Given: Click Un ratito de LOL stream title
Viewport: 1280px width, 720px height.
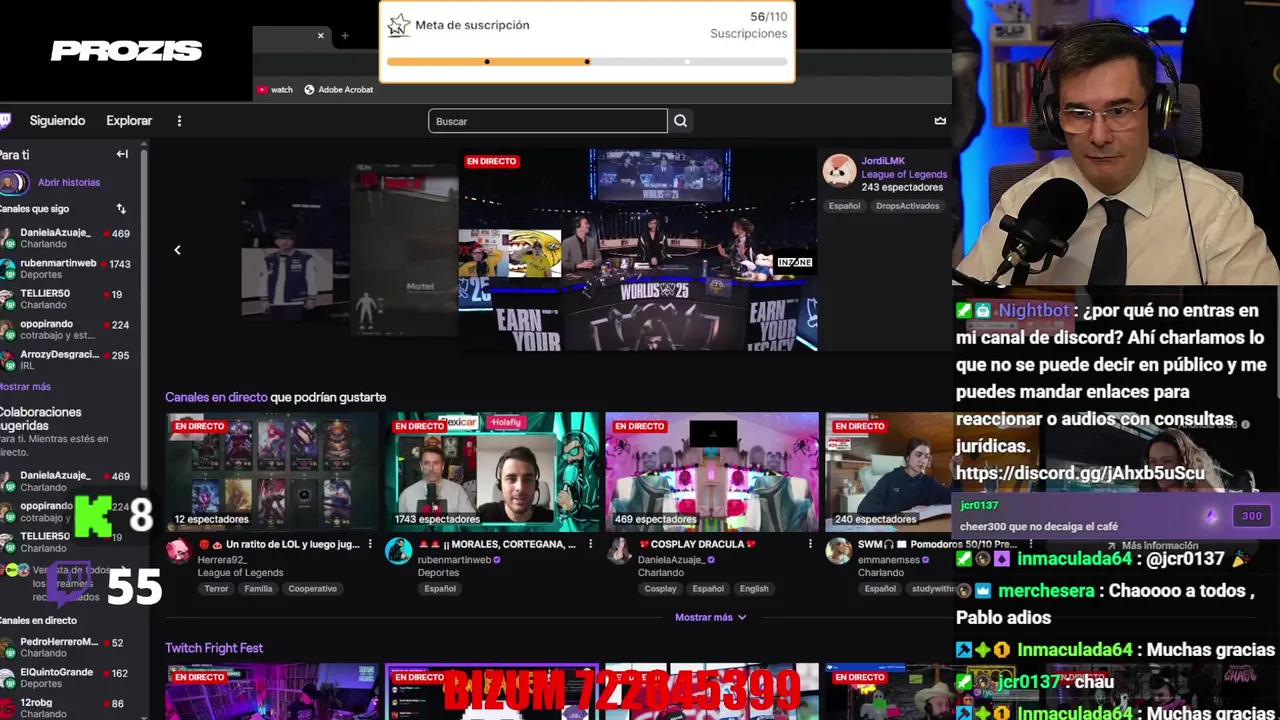Looking at the screenshot, I should coord(278,544).
